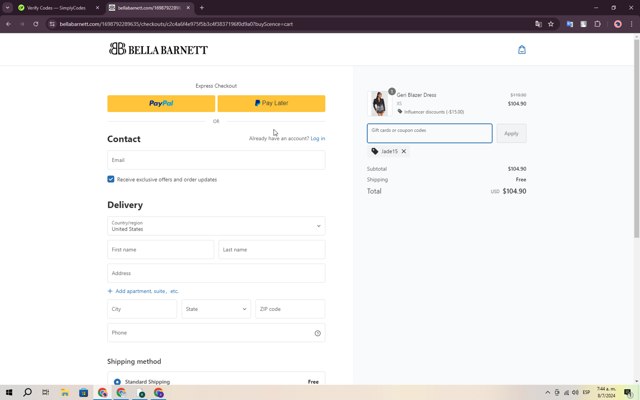
Task: Focus the City field
Action: [x=142, y=309]
